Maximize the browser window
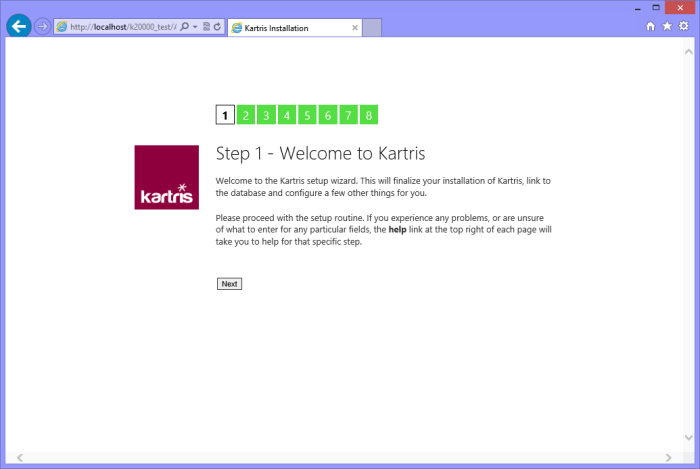The height and width of the screenshot is (469, 700). click(656, 8)
